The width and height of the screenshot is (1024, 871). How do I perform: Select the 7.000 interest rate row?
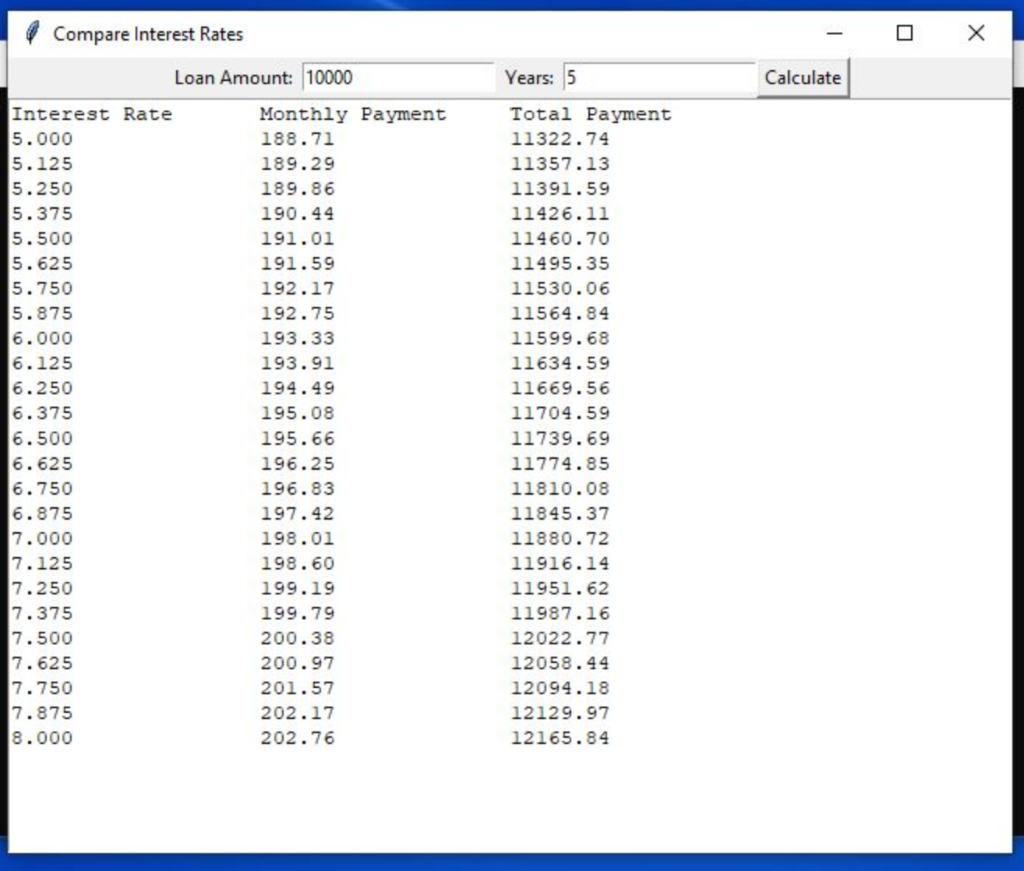coord(42,538)
